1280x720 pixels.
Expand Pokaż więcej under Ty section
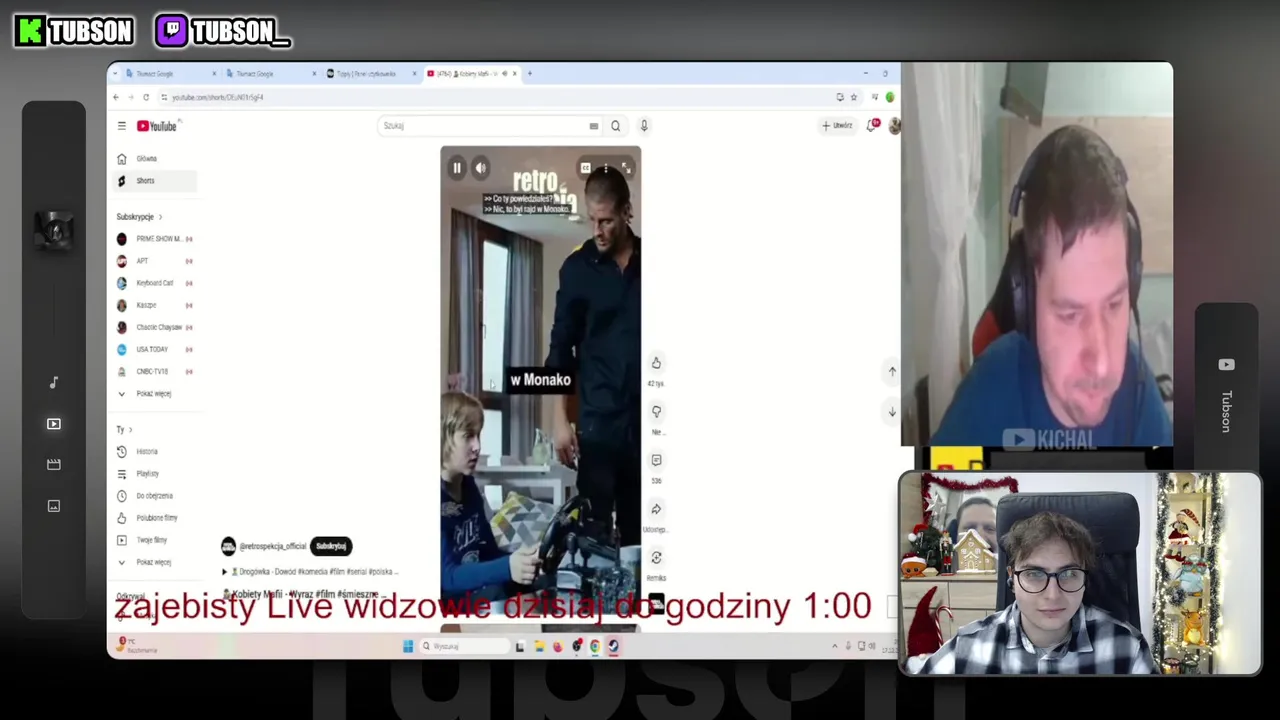click(x=155, y=562)
